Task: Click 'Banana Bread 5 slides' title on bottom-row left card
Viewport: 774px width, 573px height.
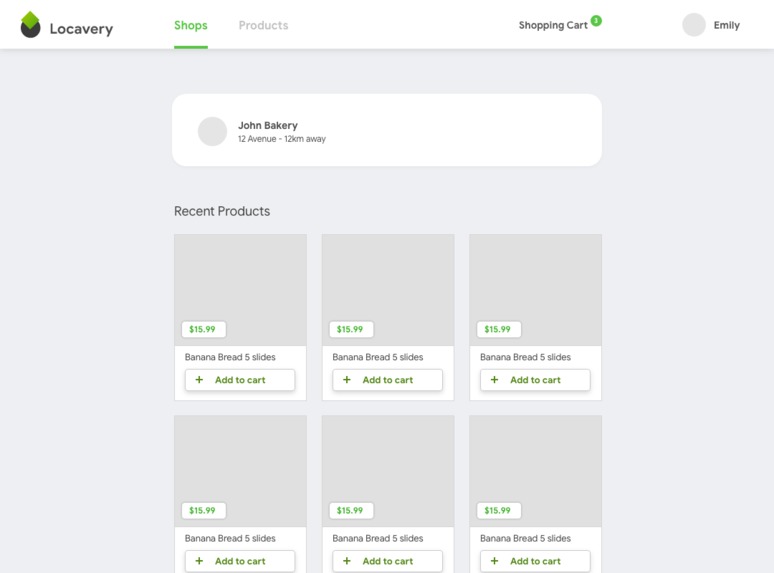Action: click(230, 538)
